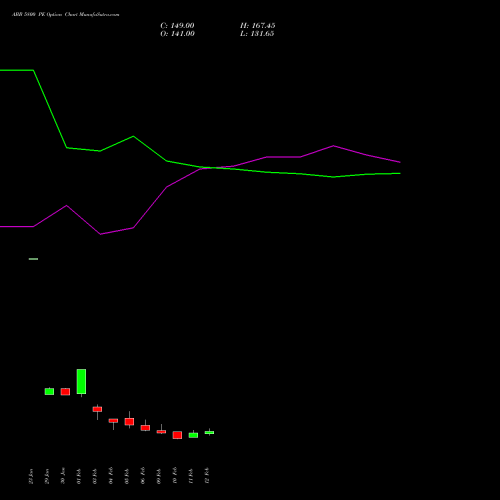Select the 06 Feb date label
The height and width of the screenshot is (500, 500).
pyautogui.click(x=143, y=476)
